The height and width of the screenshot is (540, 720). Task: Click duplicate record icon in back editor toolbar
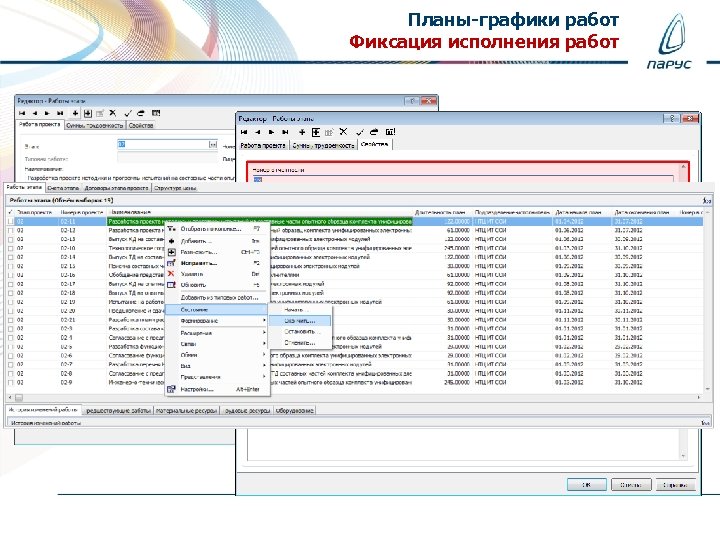[88, 113]
